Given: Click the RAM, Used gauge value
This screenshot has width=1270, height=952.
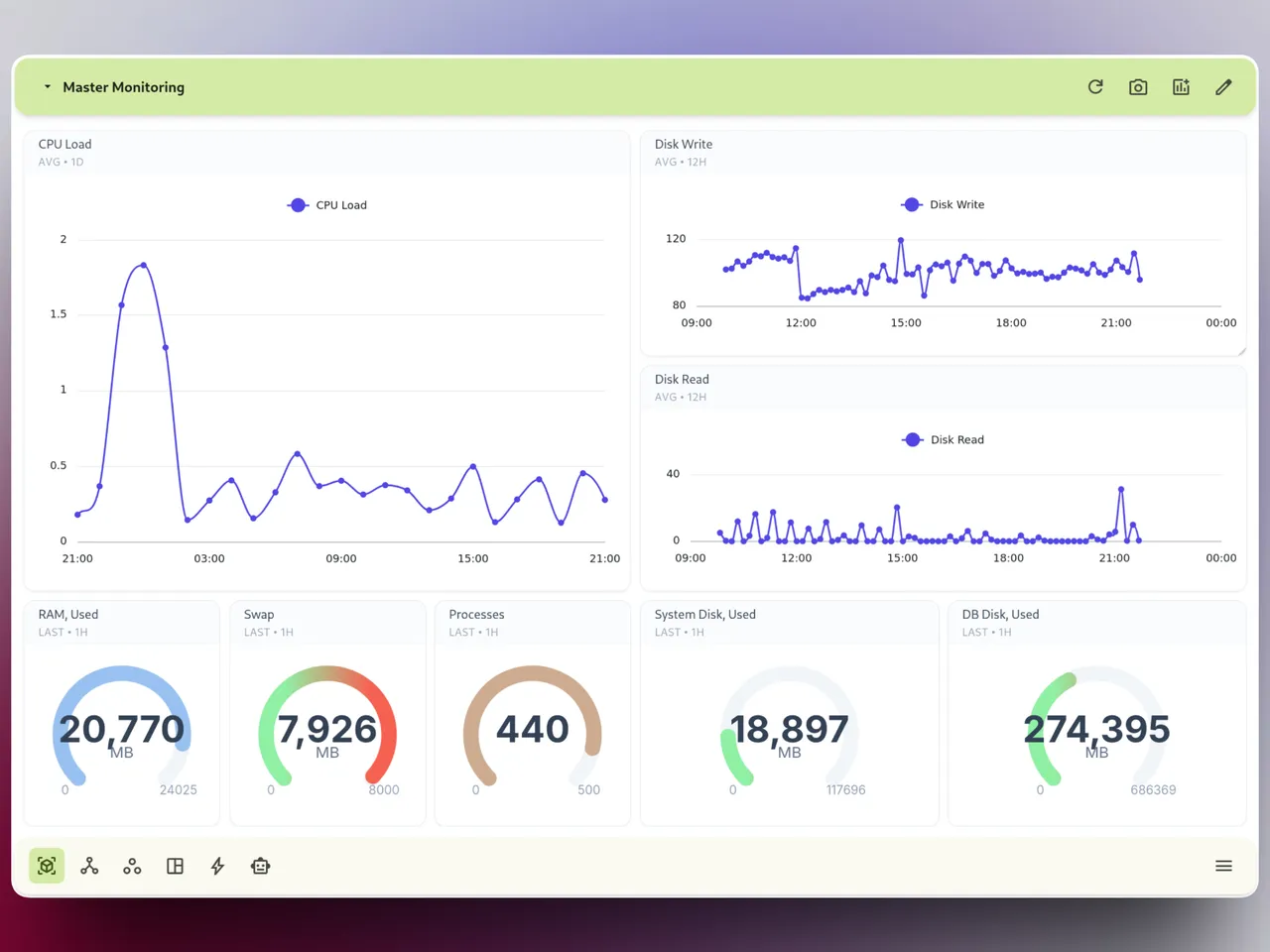Looking at the screenshot, I should point(122,731).
